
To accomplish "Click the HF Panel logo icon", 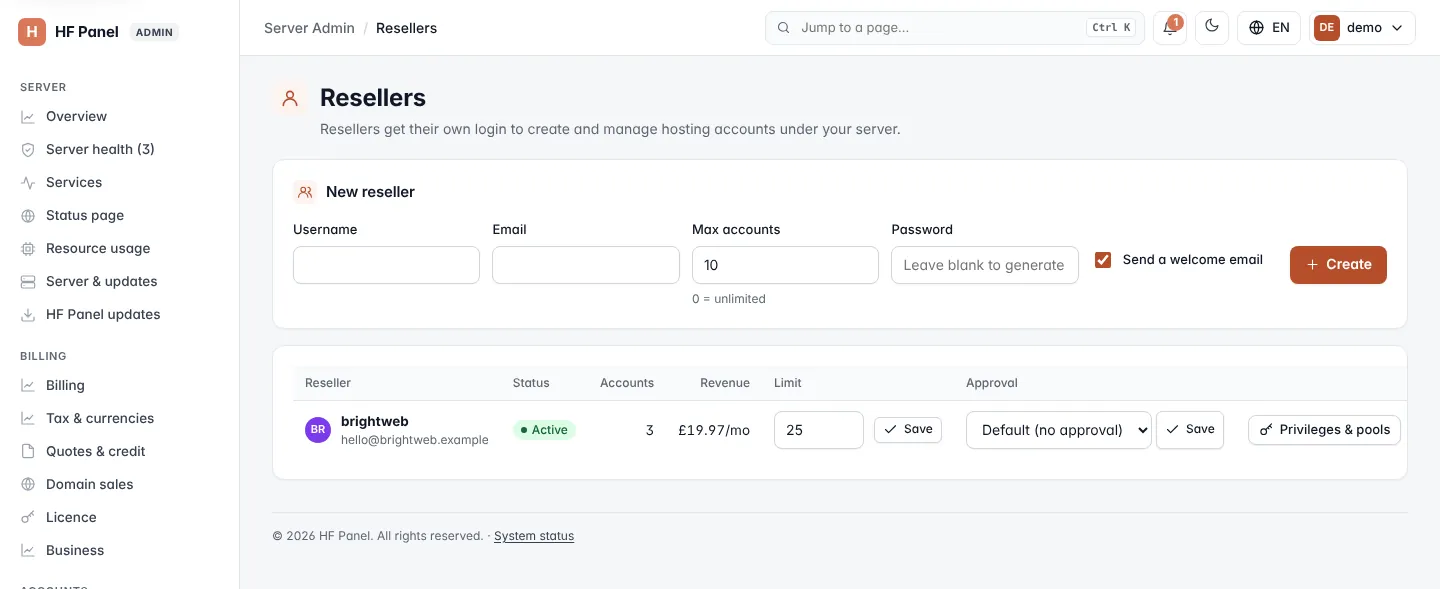I will (x=32, y=31).
